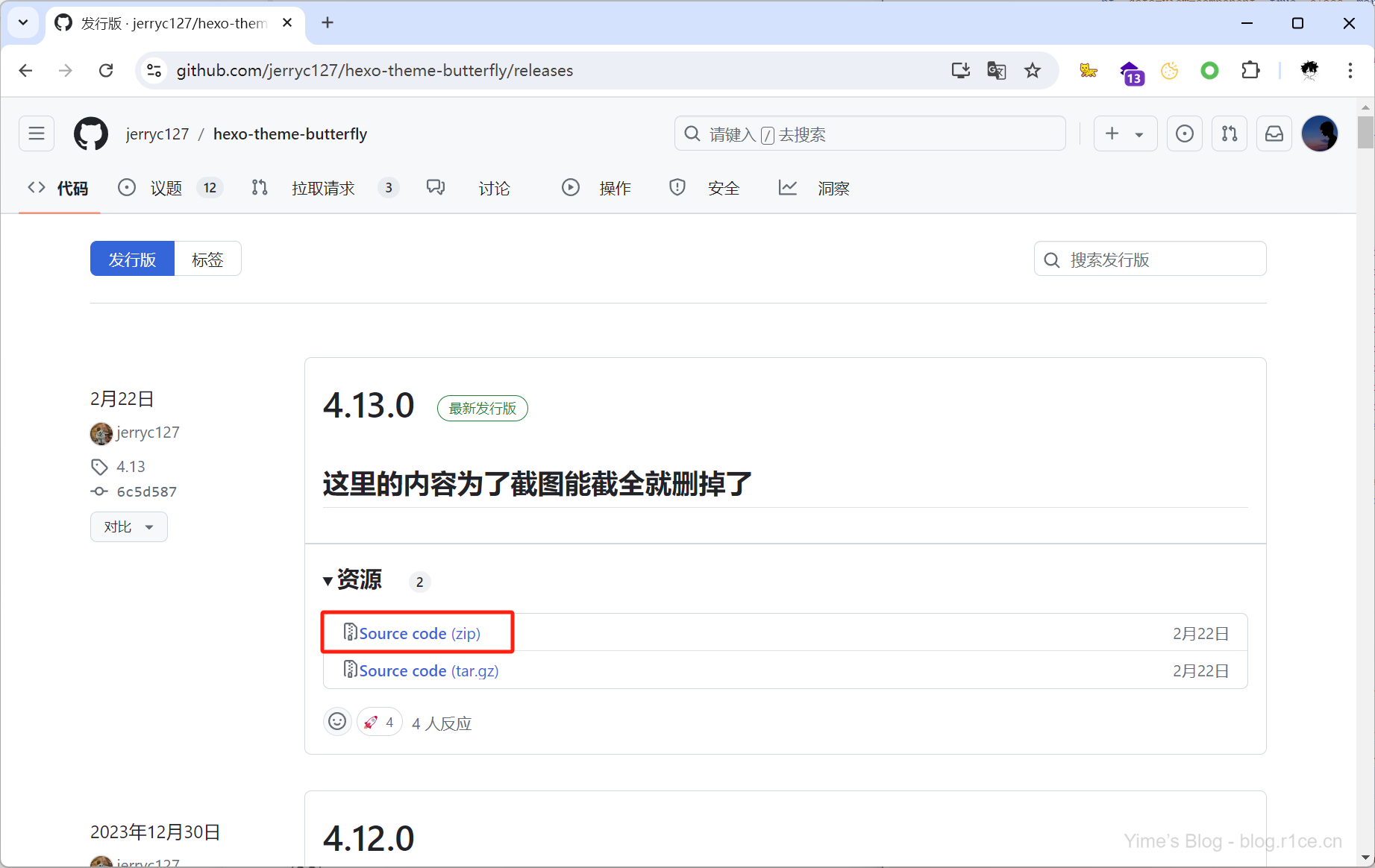Add a reaction with the smiley icon
Screen dimensions: 1375x868
[337, 722]
